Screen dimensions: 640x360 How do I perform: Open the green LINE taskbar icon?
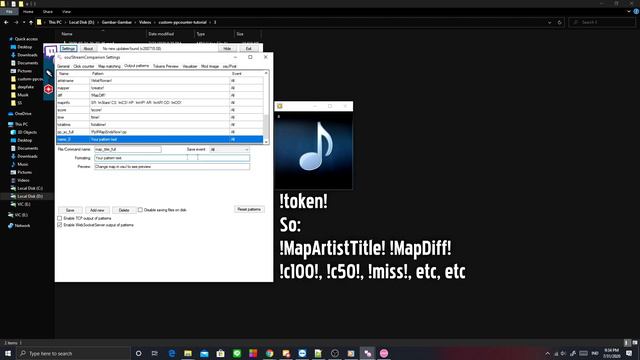[237, 353]
